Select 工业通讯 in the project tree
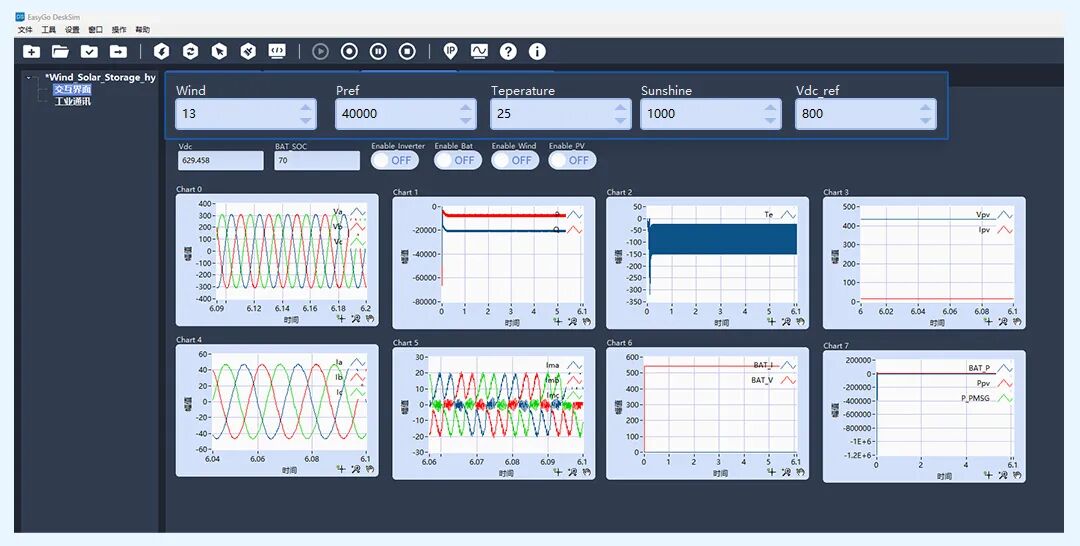1080x546 pixels. coord(72,101)
